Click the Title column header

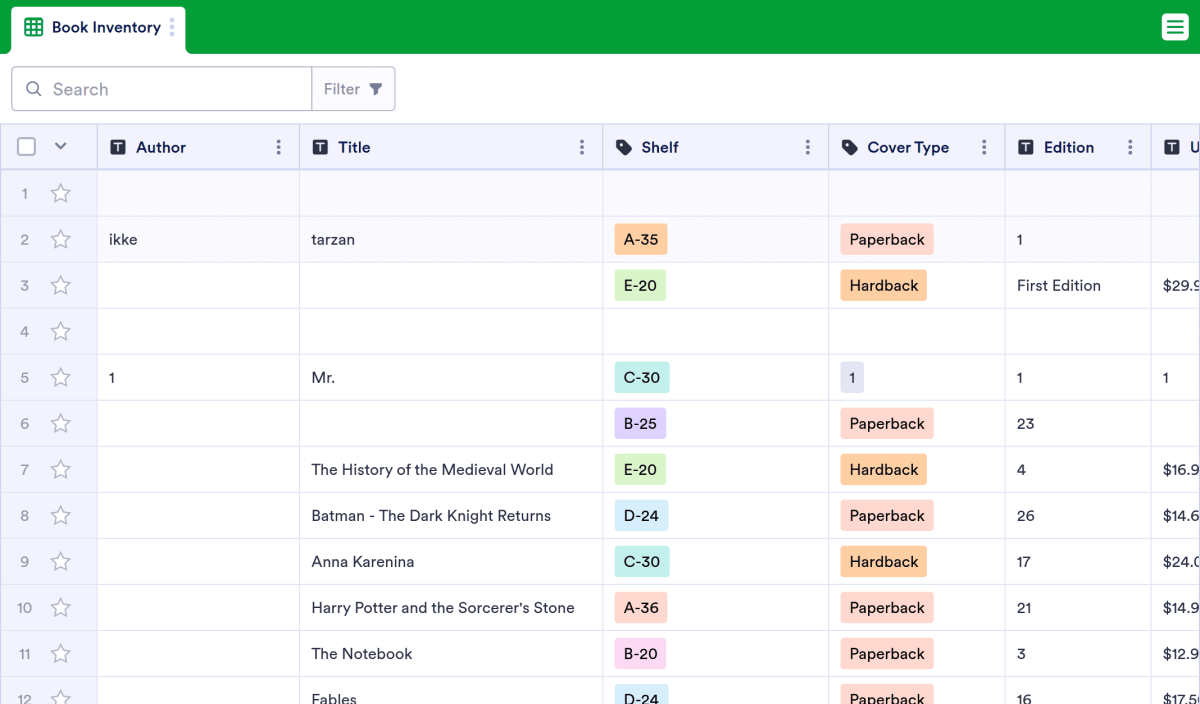coord(451,147)
